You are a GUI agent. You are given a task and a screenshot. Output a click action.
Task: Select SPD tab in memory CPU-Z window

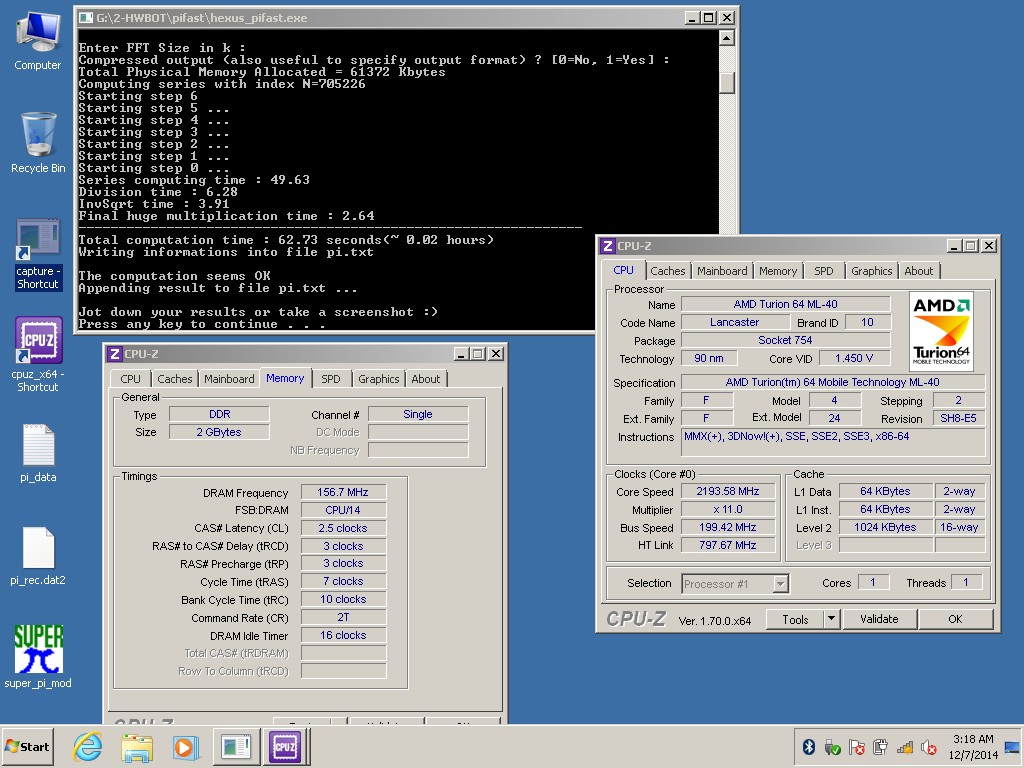click(x=330, y=379)
